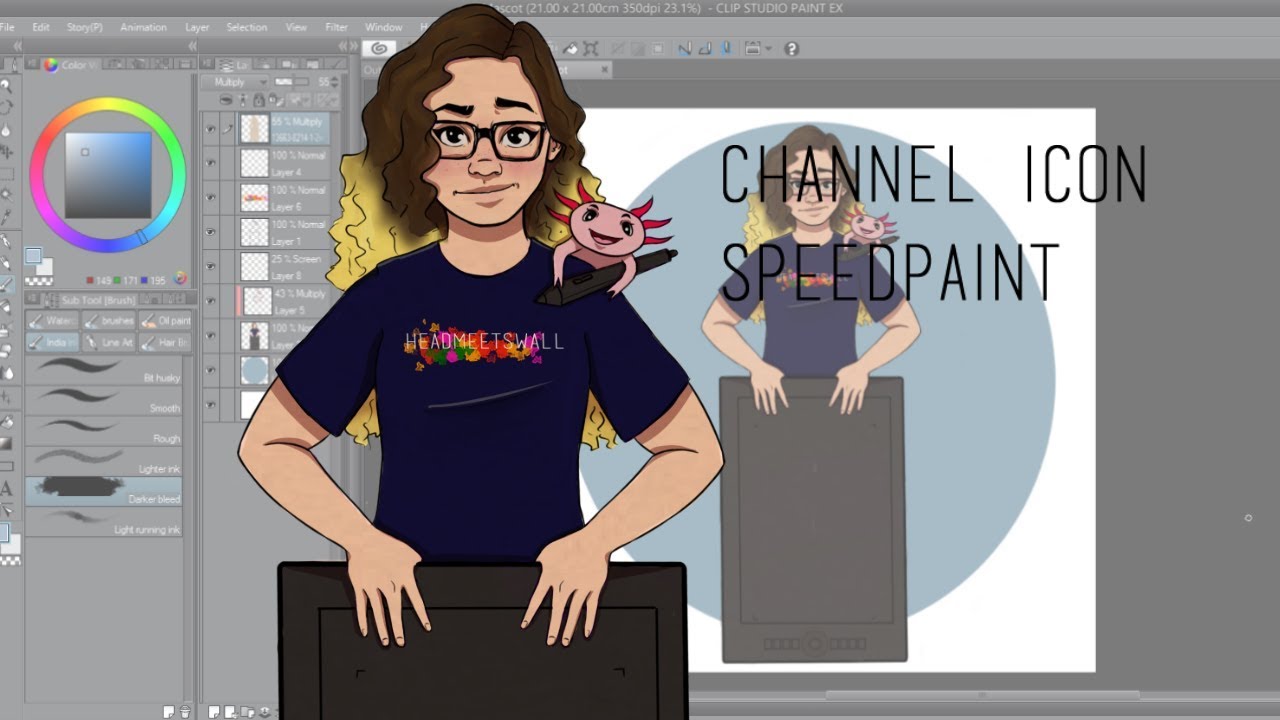Image resolution: width=1280 pixels, height=720 pixels.
Task: Select Layer 6 thumbnail in layer list
Action: click(256, 198)
